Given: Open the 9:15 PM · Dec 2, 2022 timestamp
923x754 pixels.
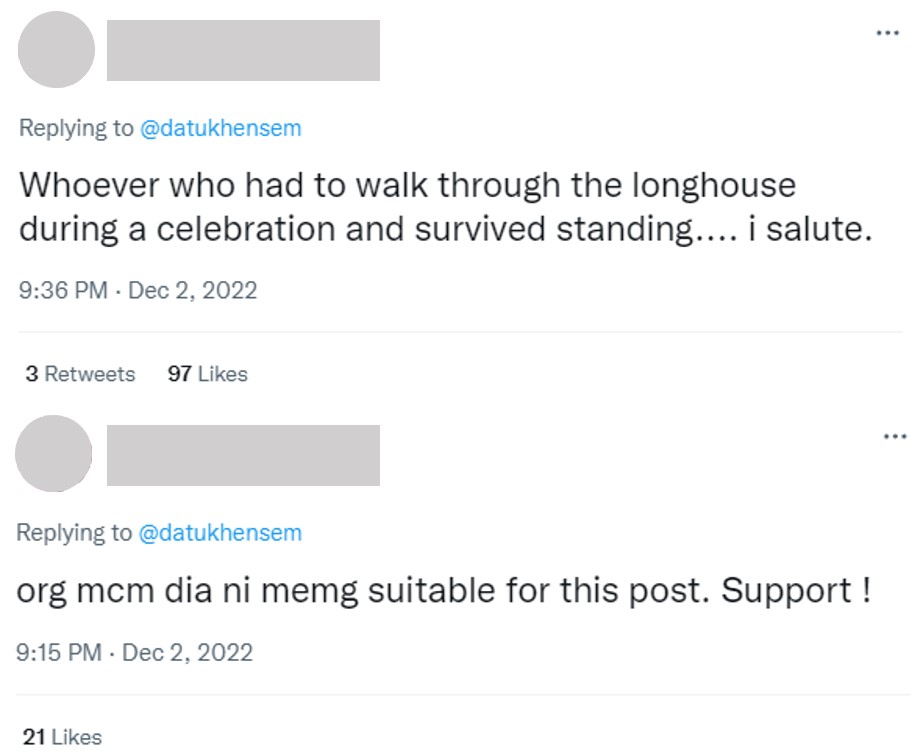Looking at the screenshot, I should pos(134,653).
